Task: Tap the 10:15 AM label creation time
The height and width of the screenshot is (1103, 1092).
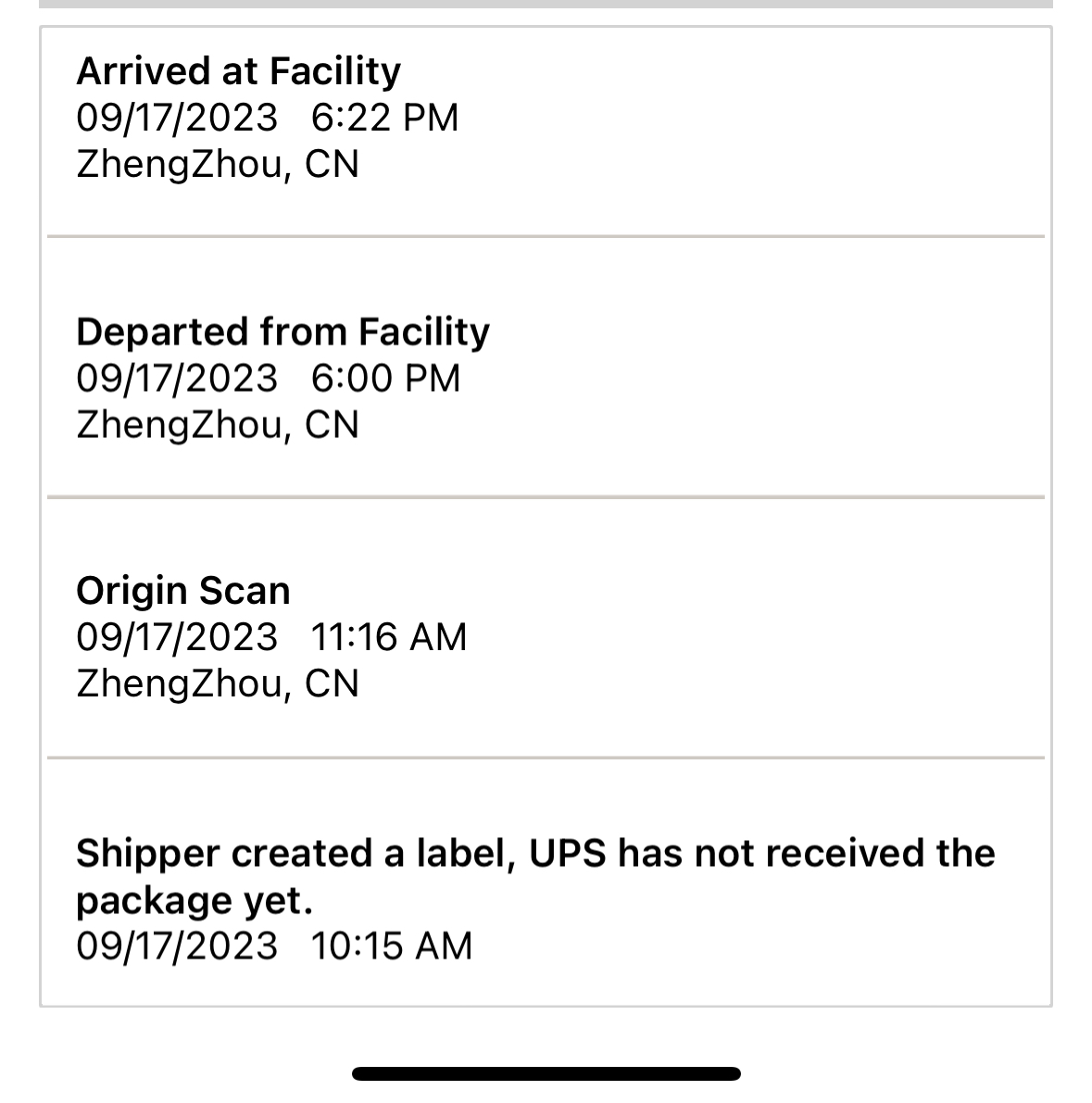Action: pyautogui.click(x=391, y=946)
